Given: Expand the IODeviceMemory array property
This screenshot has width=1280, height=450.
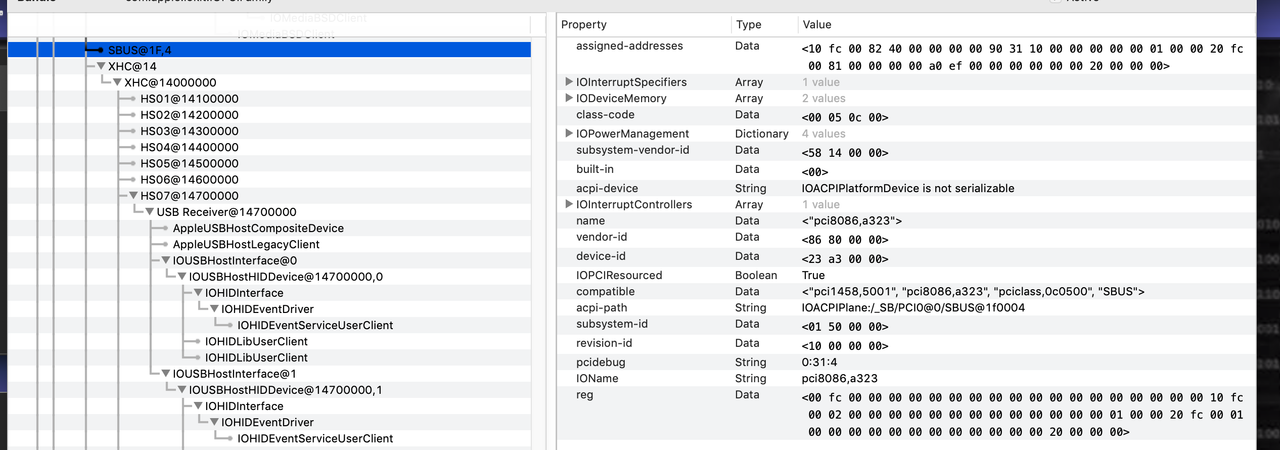Looking at the screenshot, I should point(569,98).
